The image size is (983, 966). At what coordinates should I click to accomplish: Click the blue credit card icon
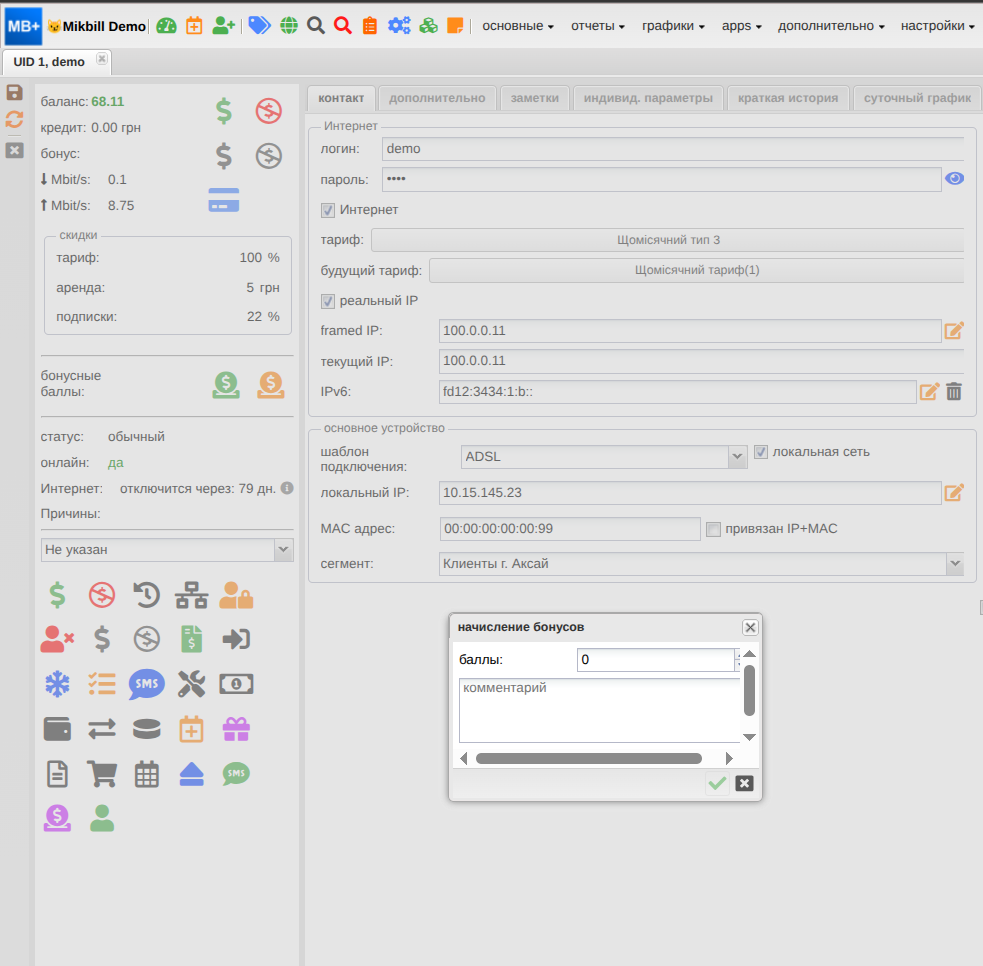tap(224, 200)
